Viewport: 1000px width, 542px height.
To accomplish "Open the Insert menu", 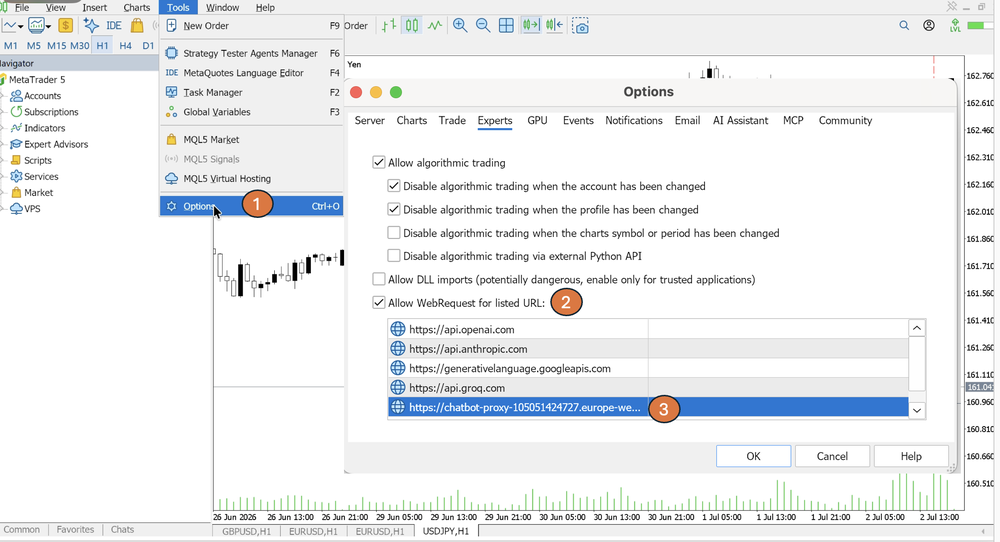I will pyautogui.click(x=94, y=8).
